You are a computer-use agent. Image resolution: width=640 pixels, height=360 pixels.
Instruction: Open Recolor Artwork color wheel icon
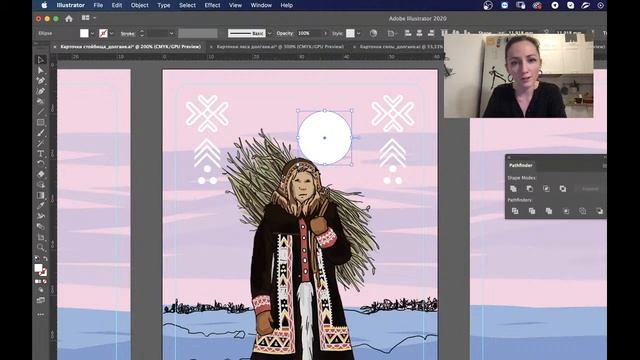point(373,33)
